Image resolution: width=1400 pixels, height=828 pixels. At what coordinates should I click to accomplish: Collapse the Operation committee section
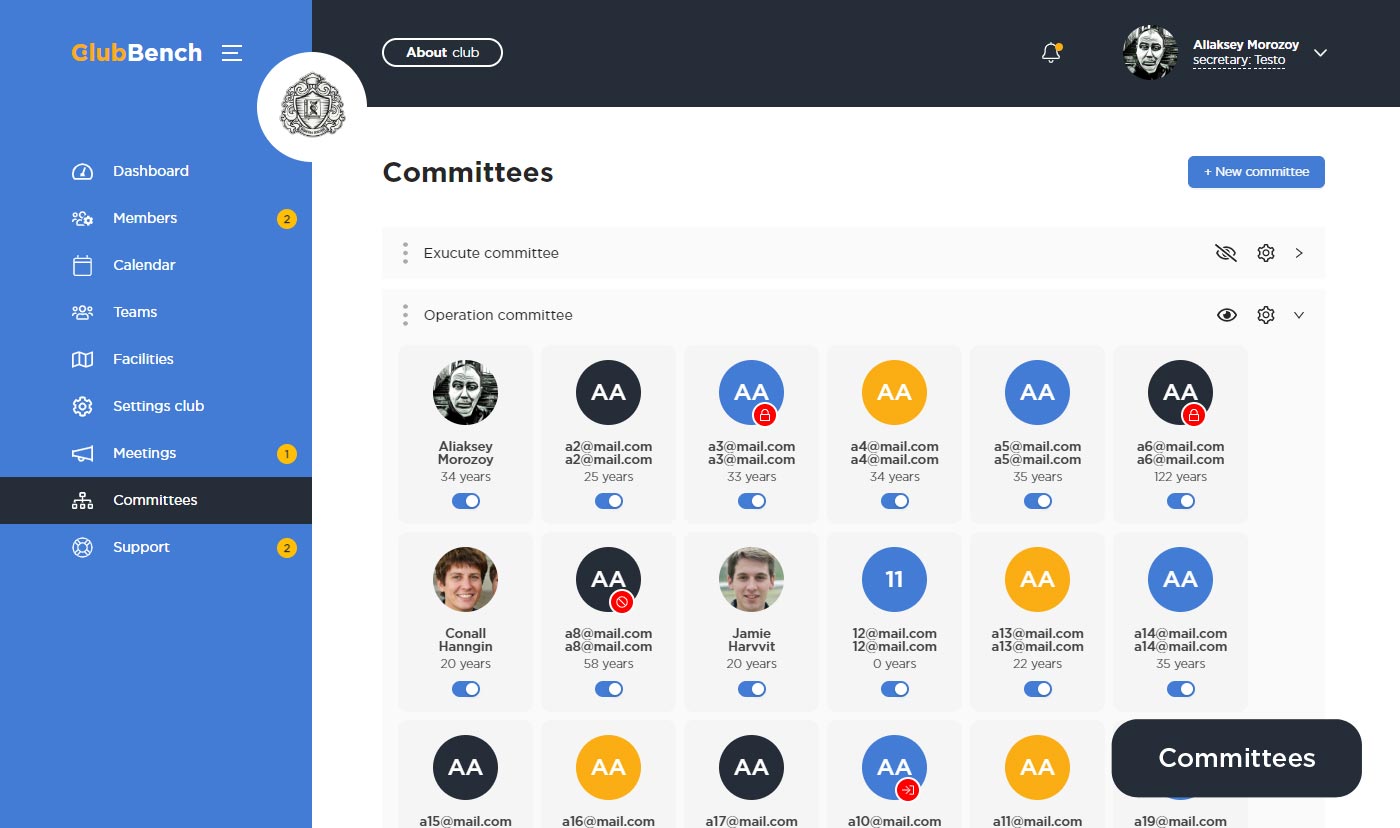pyautogui.click(x=1299, y=315)
